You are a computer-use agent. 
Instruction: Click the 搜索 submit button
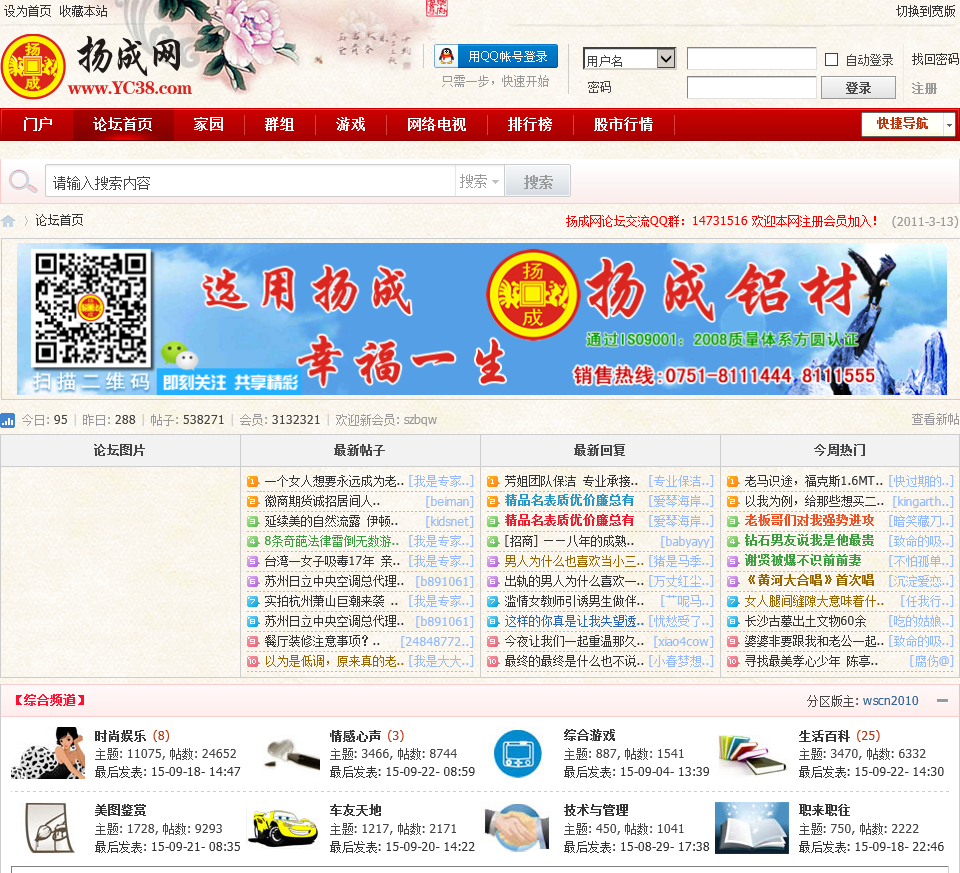538,181
